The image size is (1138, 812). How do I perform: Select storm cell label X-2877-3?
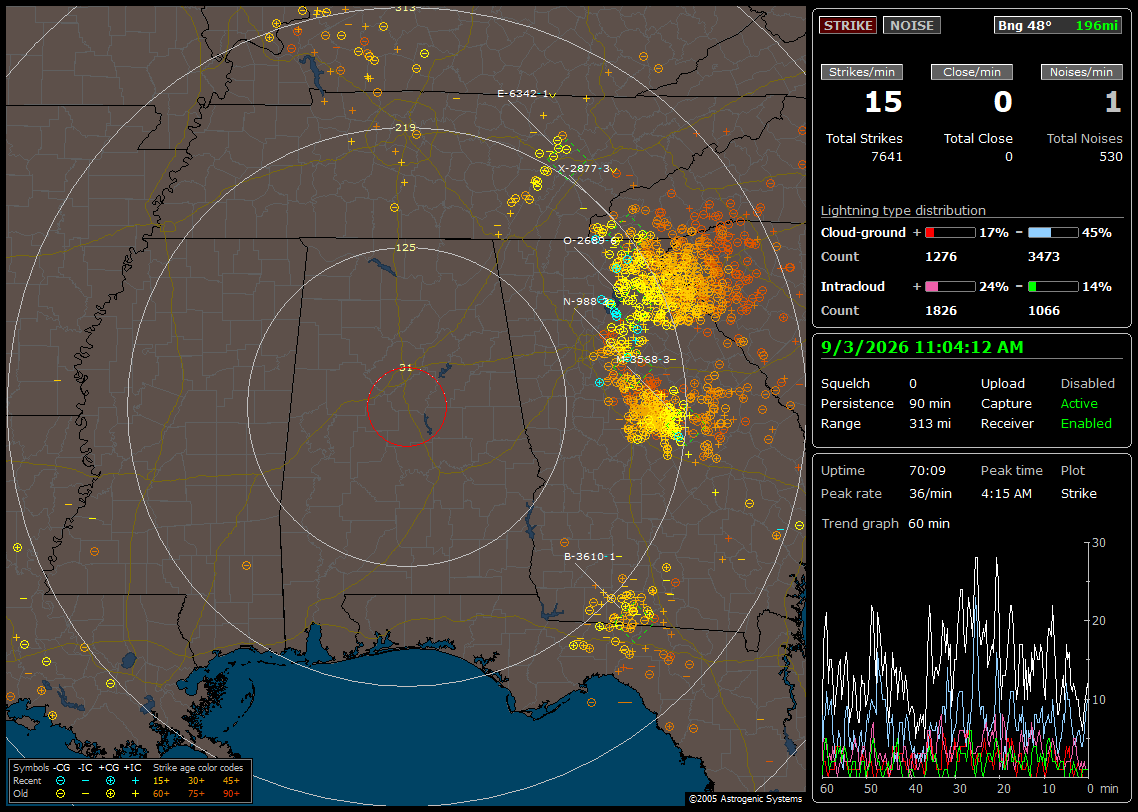pos(584,168)
